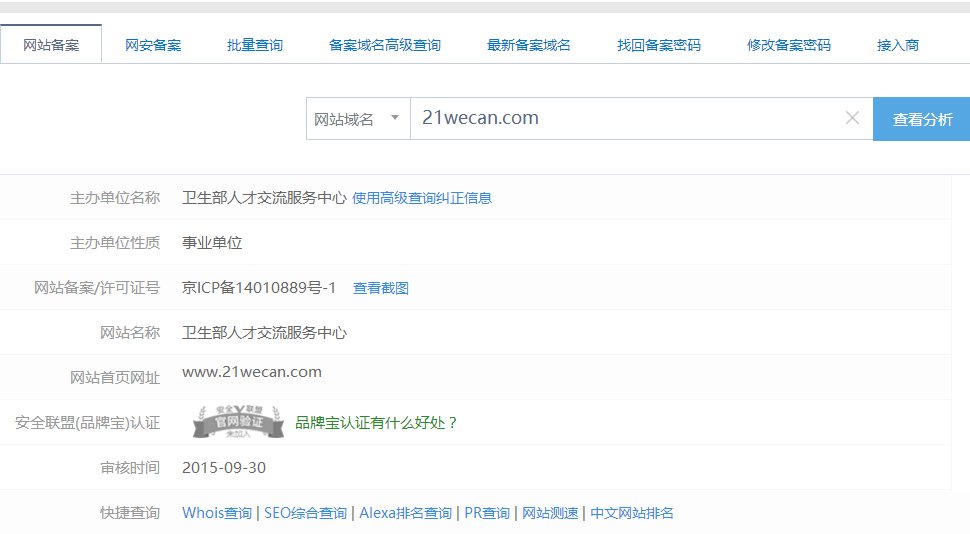Open the 网站测速 quick link
The height and width of the screenshot is (534, 970).
[550, 513]
